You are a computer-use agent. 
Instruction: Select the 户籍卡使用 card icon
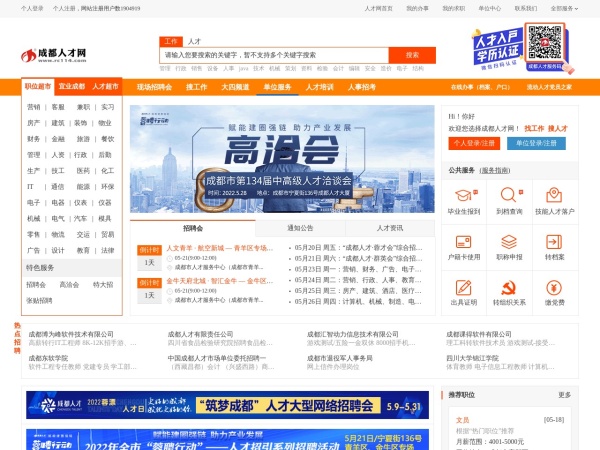(x=464, y=240)
